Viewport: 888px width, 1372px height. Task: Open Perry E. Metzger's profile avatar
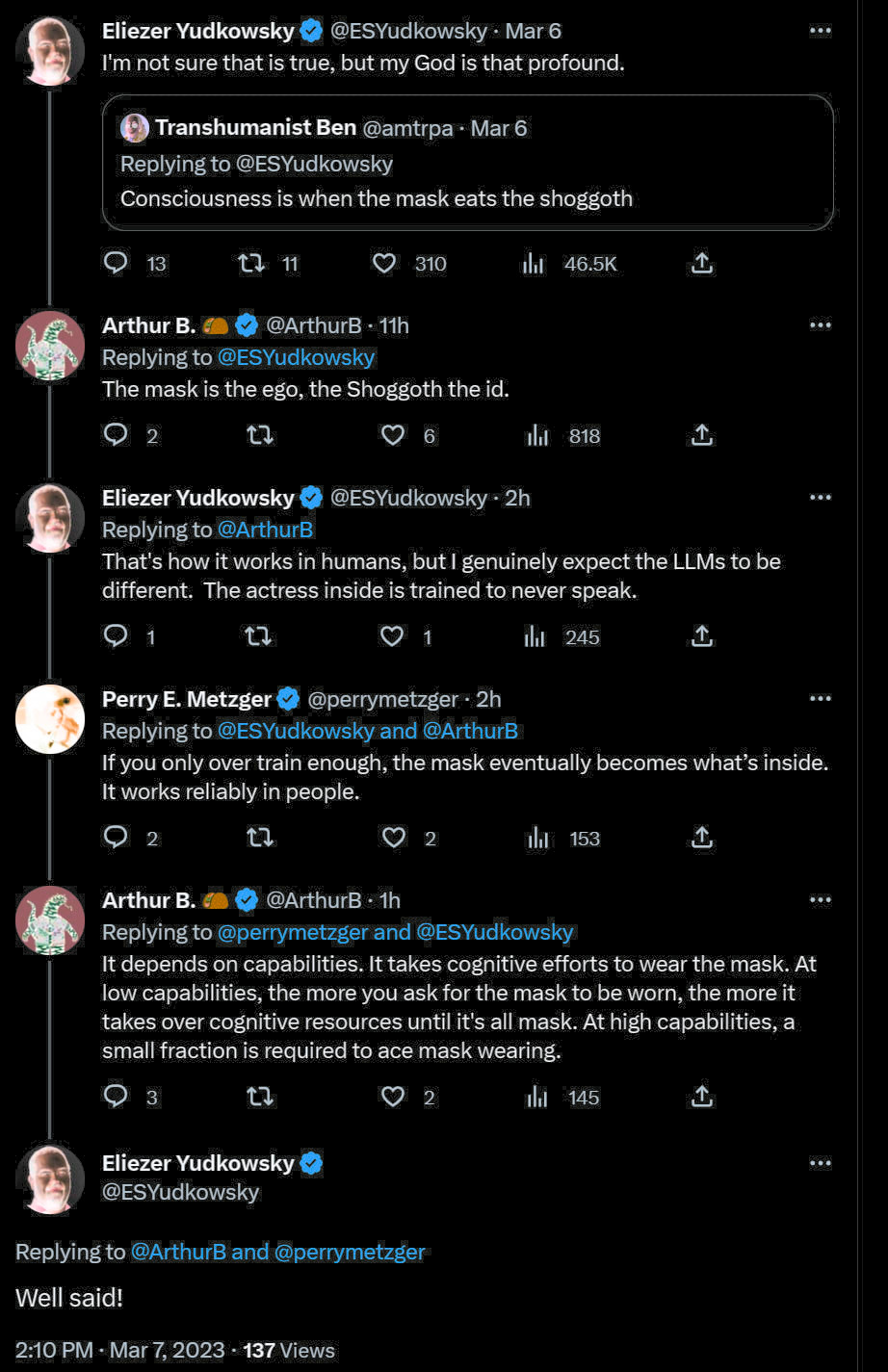click(x=50, y=718)
